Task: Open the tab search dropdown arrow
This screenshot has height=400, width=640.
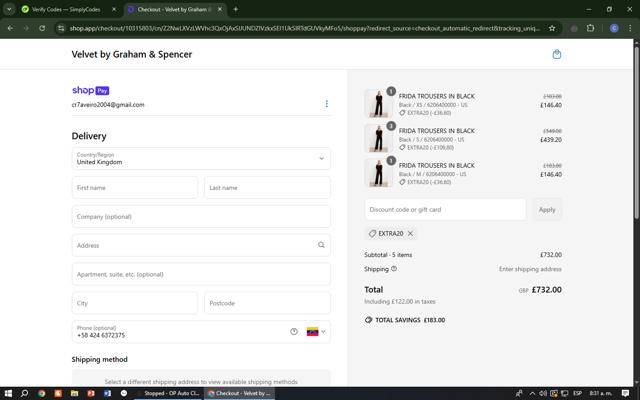Action: tap(9, 9)
